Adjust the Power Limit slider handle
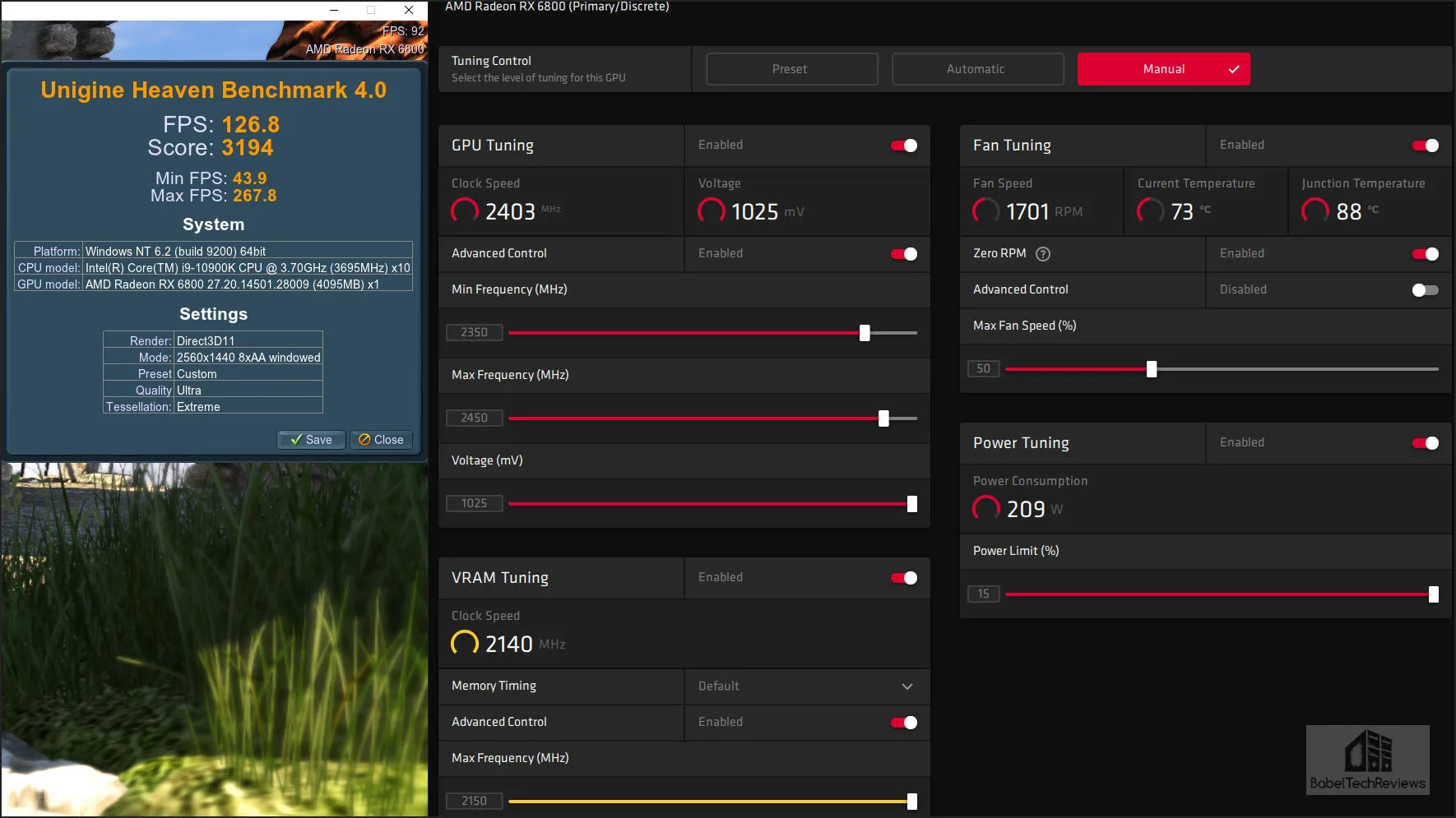Screen dimensions: 1456x818 click(x=1434, y=594)
